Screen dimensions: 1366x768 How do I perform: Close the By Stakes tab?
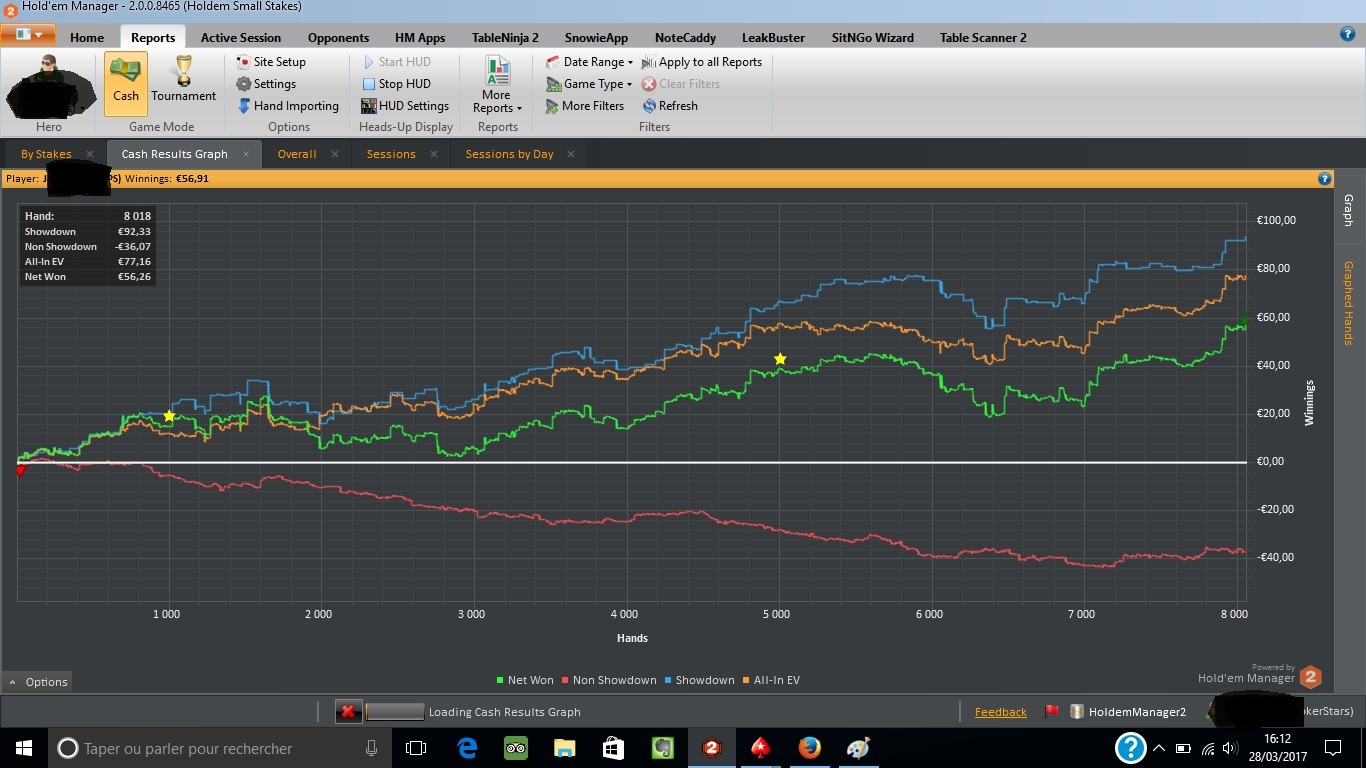coord(90,154)
